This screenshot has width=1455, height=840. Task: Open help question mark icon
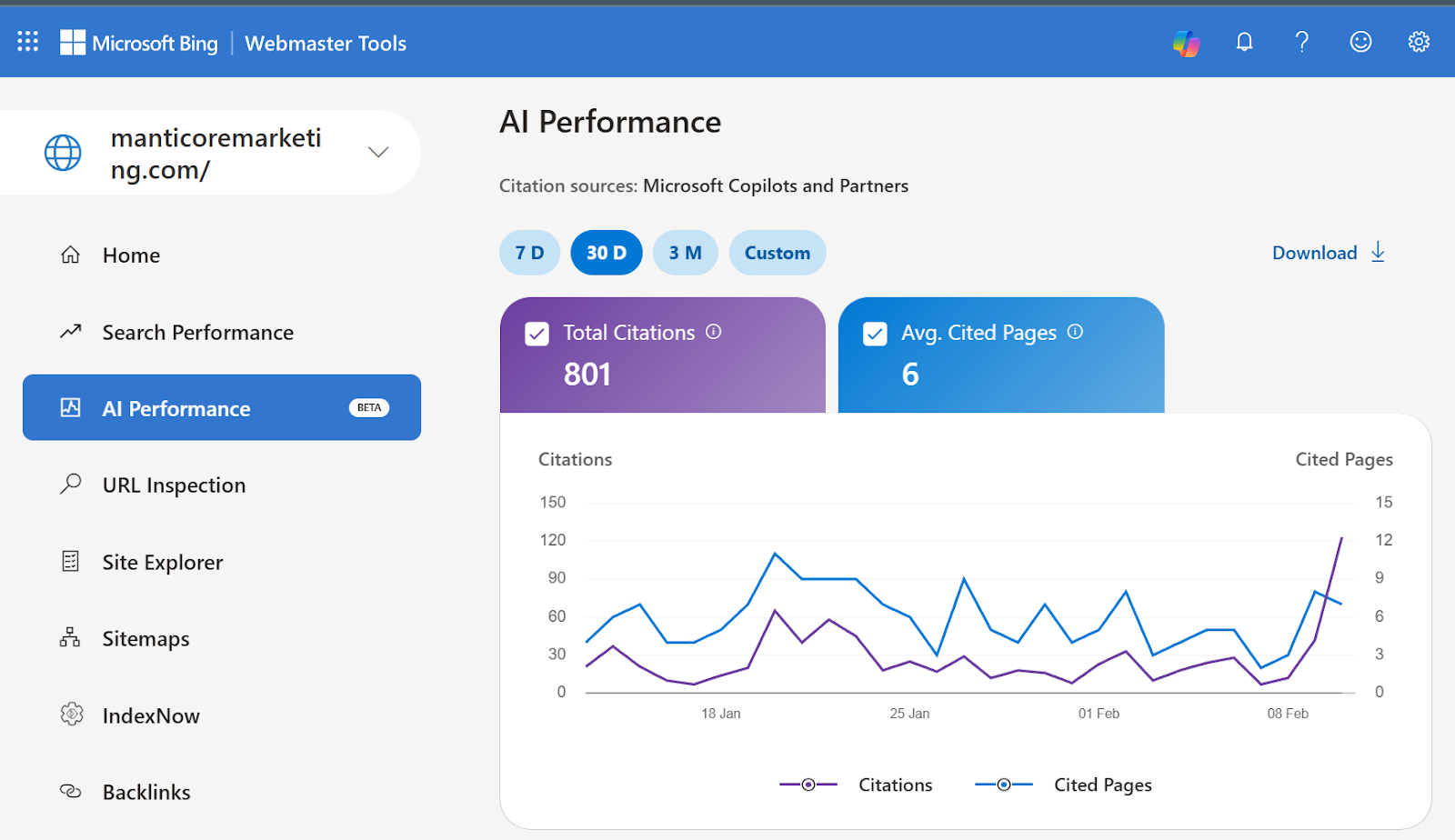(x=1302, y=42)
